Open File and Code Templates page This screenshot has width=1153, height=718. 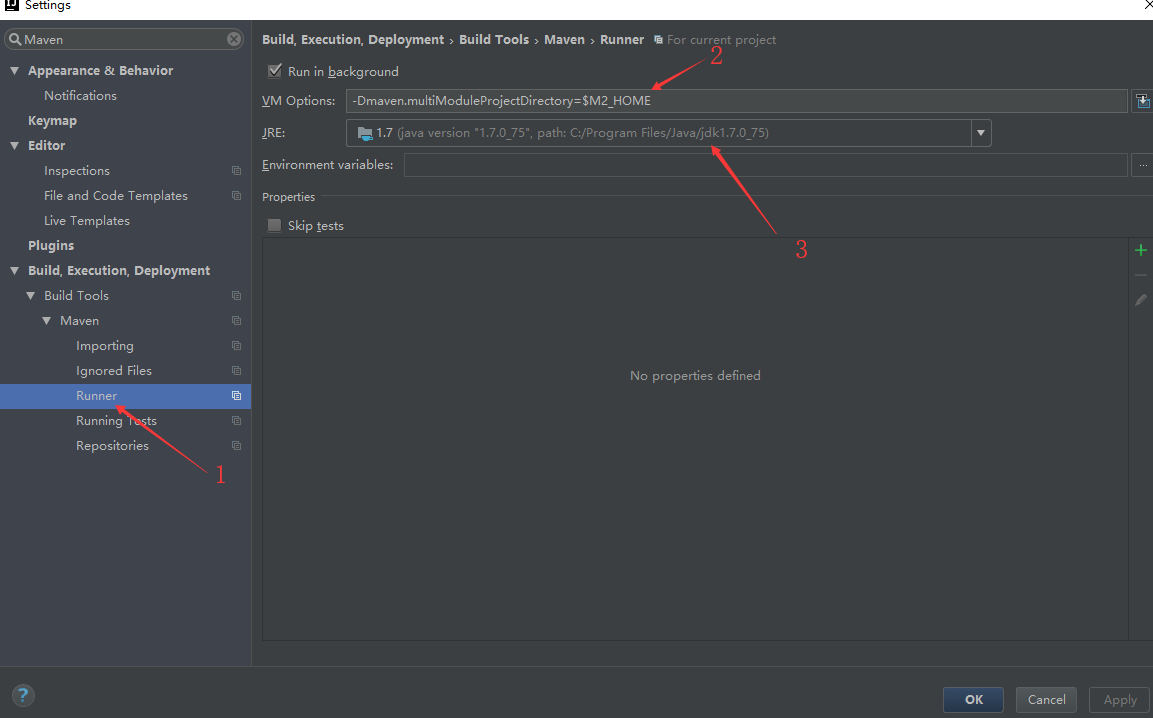click(x=115, y=196)
